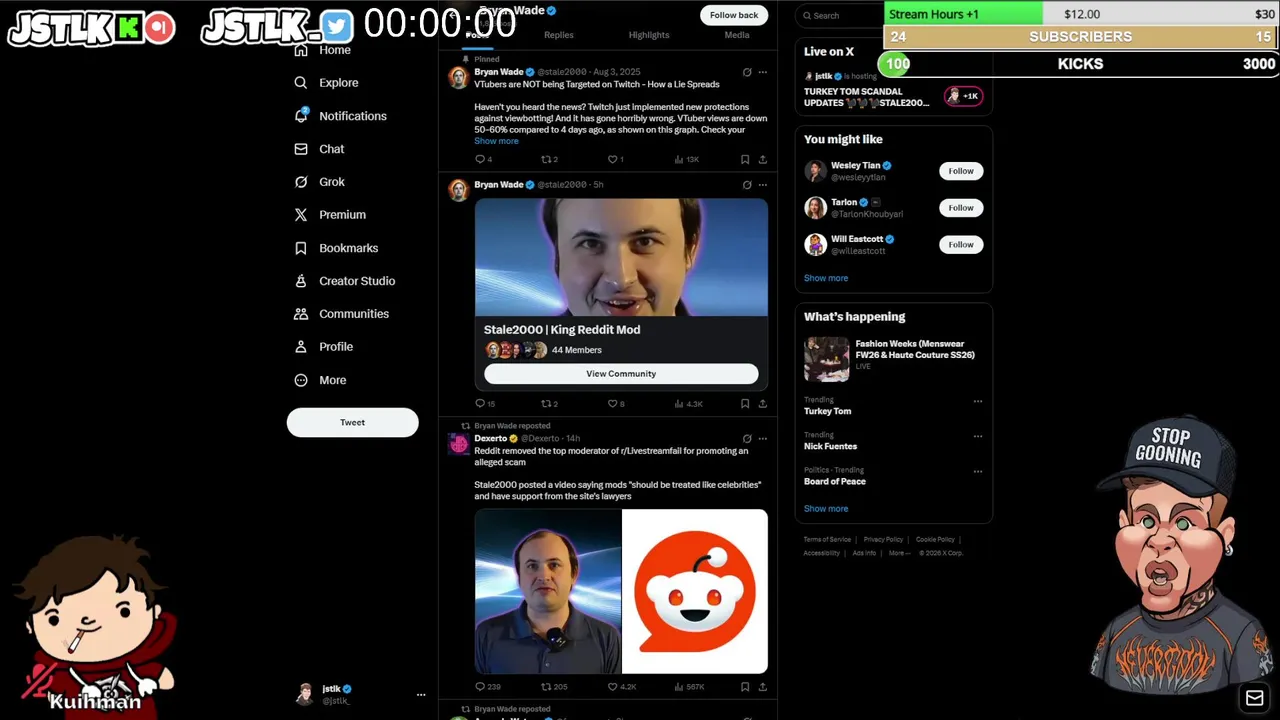Open options for Turkey Tom trend
The height and width of the screenshot is (720, 1280).
978,402
